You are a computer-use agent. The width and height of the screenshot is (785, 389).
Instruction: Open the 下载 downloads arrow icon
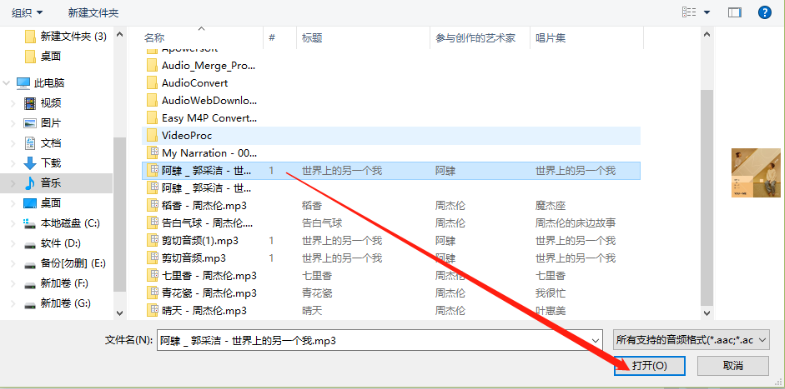30,163
